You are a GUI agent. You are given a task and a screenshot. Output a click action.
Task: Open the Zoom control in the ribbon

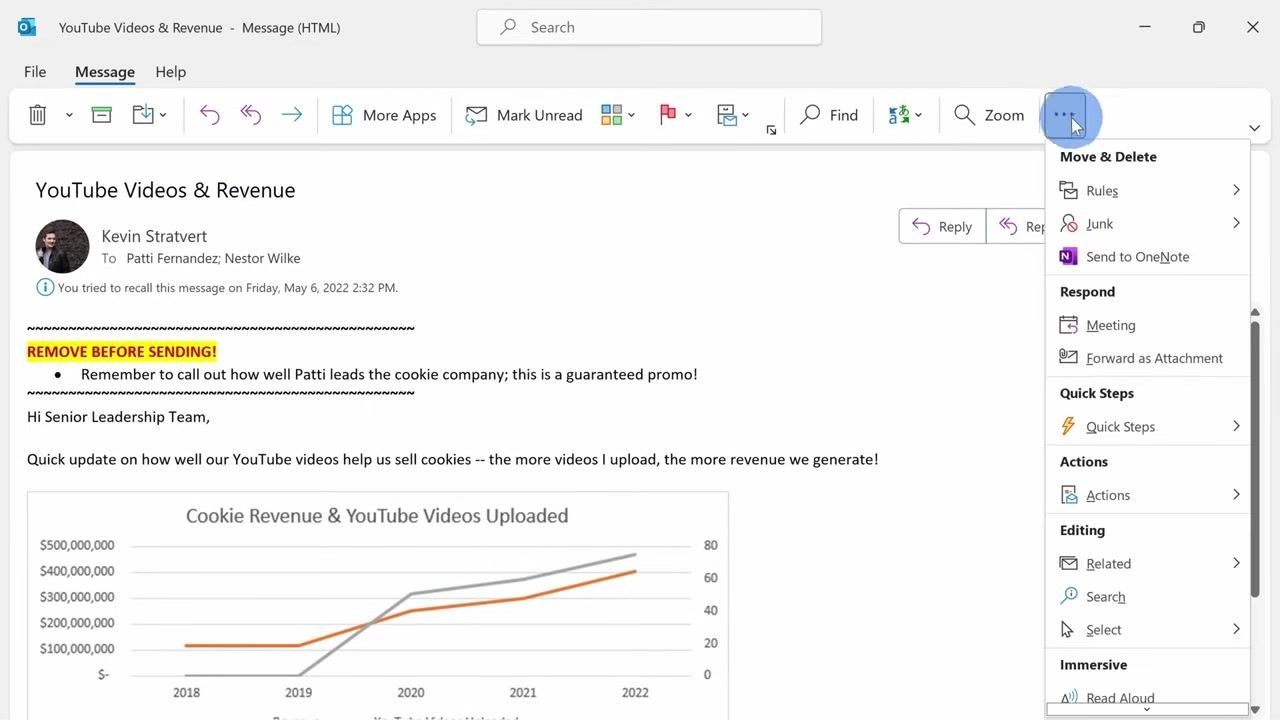[988, 115]
